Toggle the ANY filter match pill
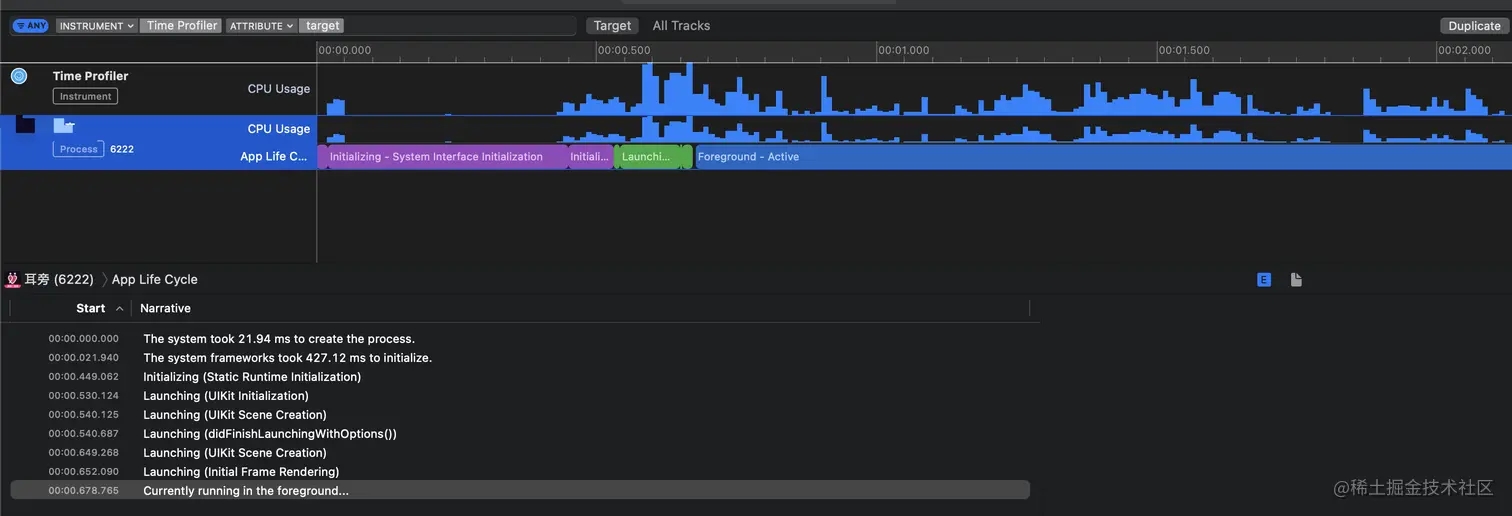1512x516 pixels. click(31, 26)
